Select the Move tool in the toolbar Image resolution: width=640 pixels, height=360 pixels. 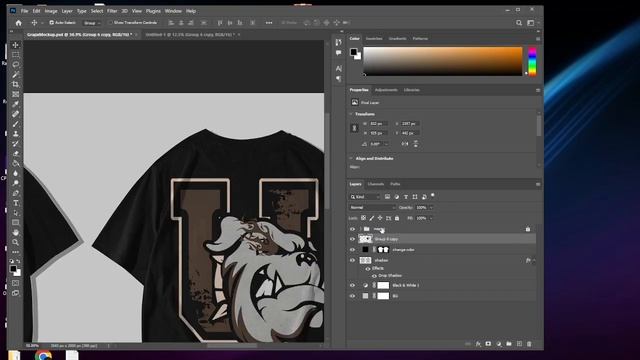coord(16,45)
